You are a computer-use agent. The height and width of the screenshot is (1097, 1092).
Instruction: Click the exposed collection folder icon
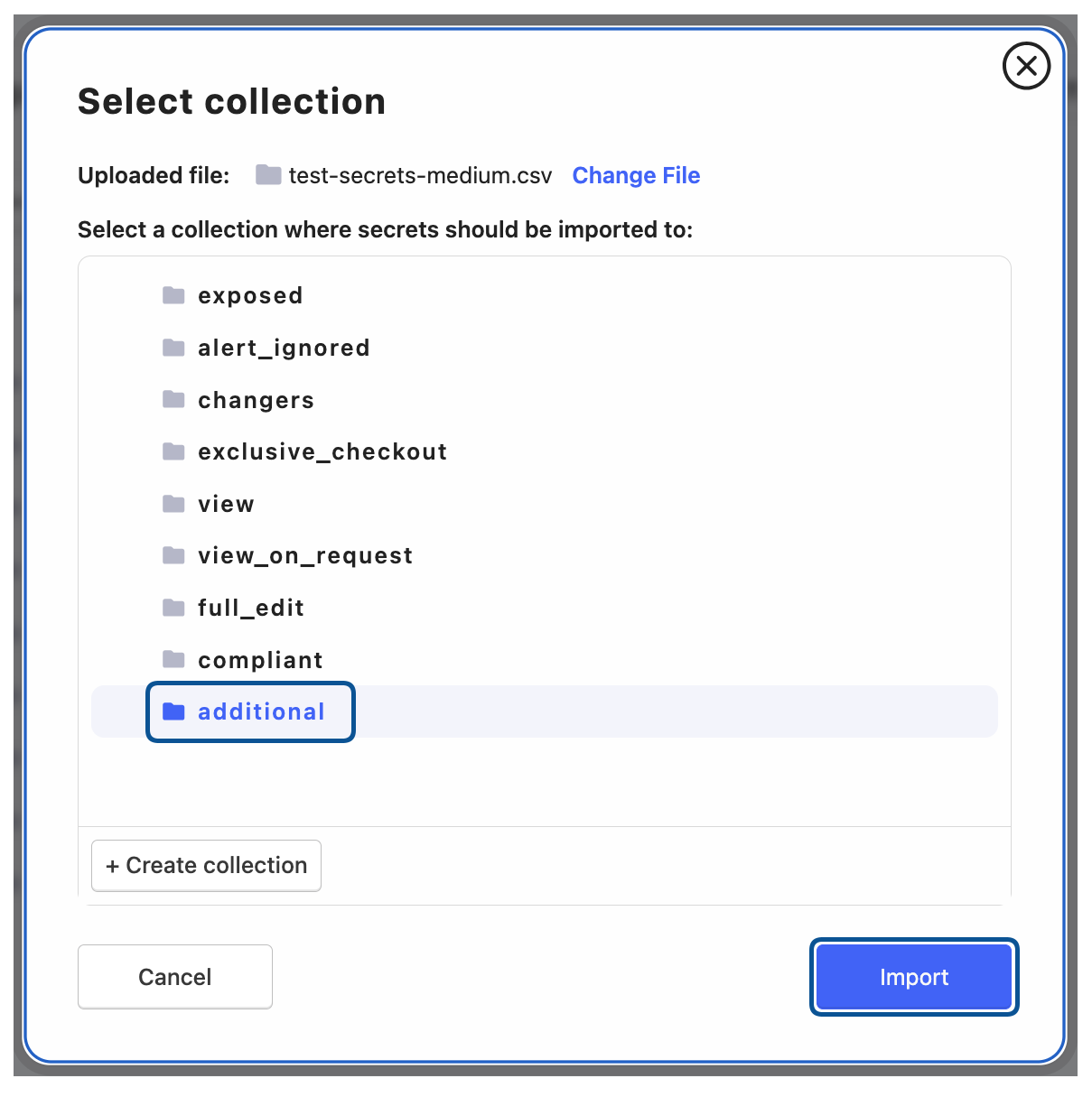pyautogui.click(x=173, y=295)
